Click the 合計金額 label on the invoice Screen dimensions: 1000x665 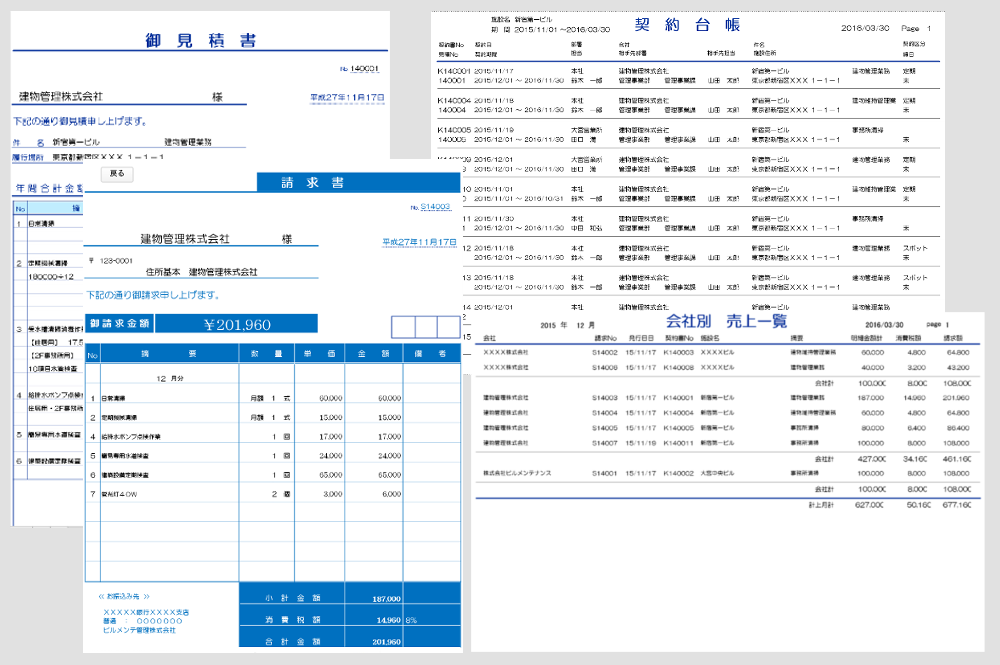pyautogui.click(x=293, y=641)
